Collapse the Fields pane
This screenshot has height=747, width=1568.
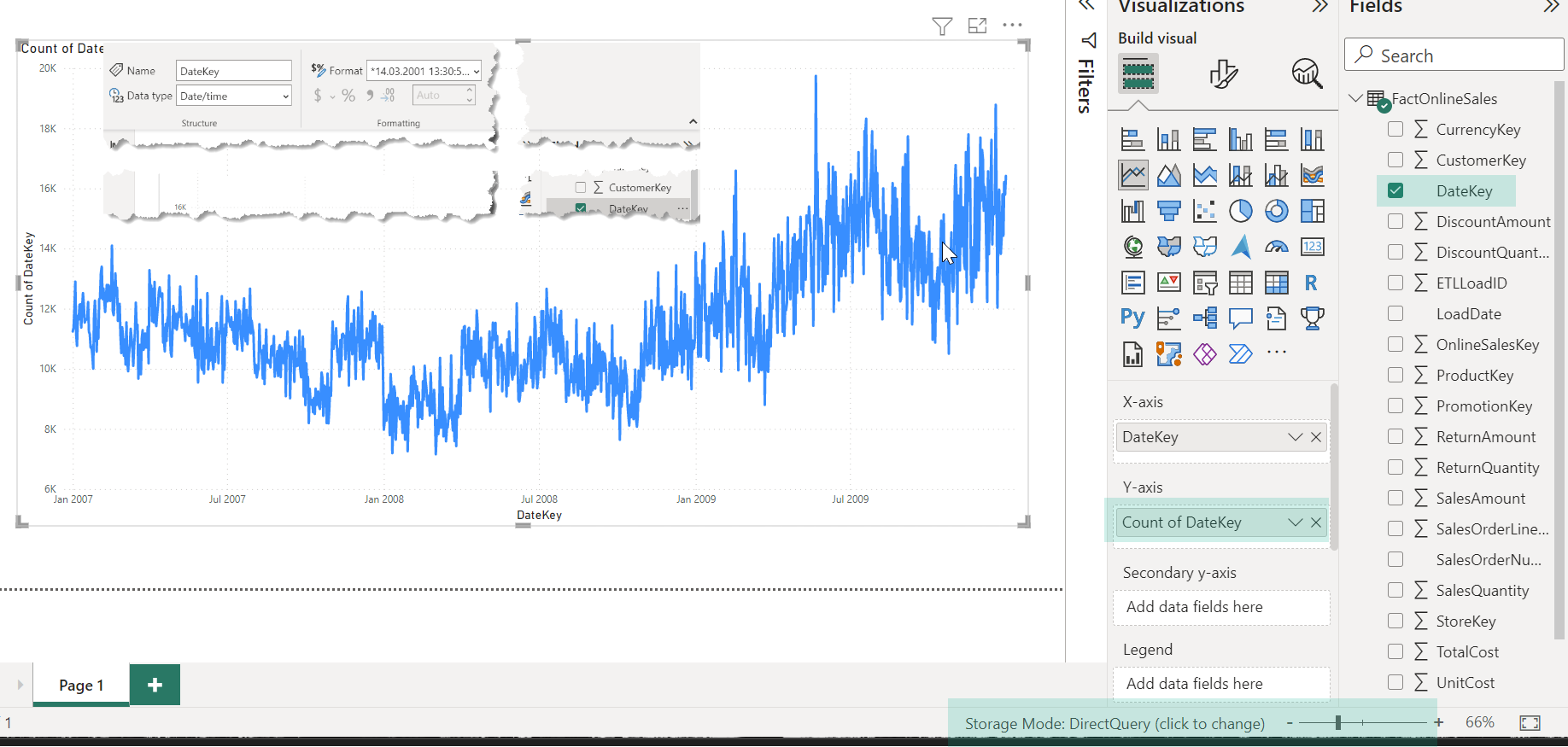point(1551,7)
